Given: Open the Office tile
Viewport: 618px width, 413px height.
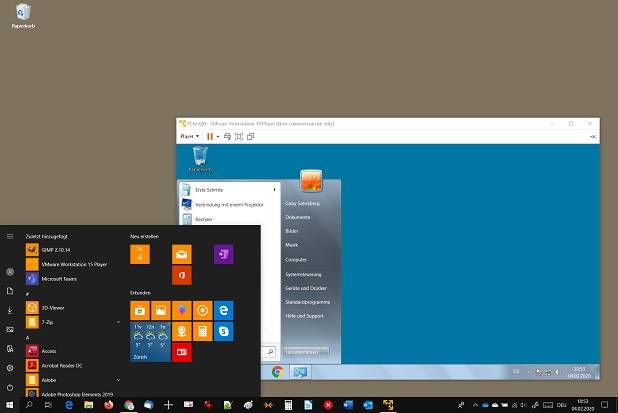Looking at the screenshot, I should click(182, 275).
